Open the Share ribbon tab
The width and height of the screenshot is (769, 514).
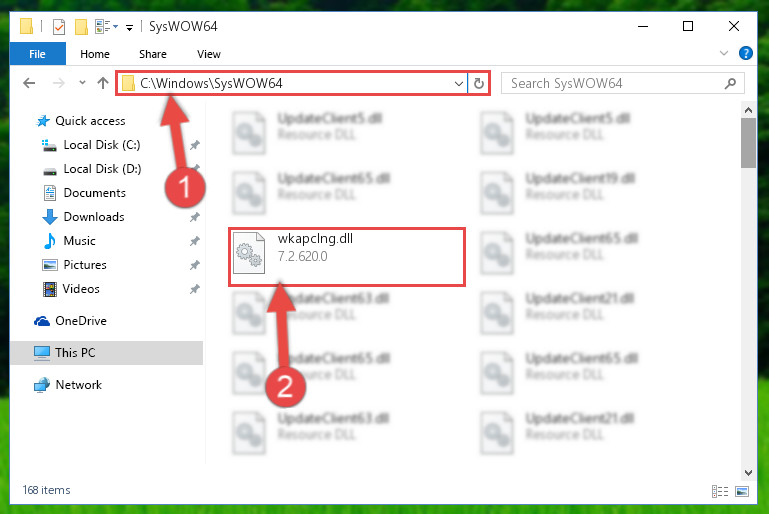tap(153, 54)
